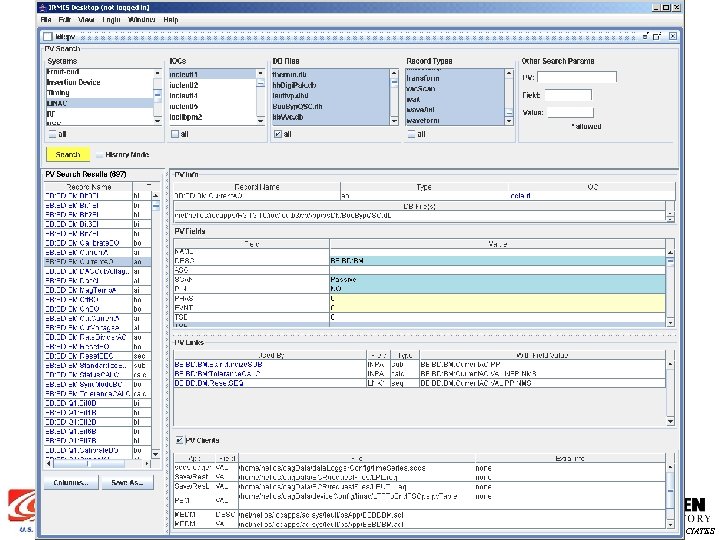Open the View menu

tap(87, 19)
